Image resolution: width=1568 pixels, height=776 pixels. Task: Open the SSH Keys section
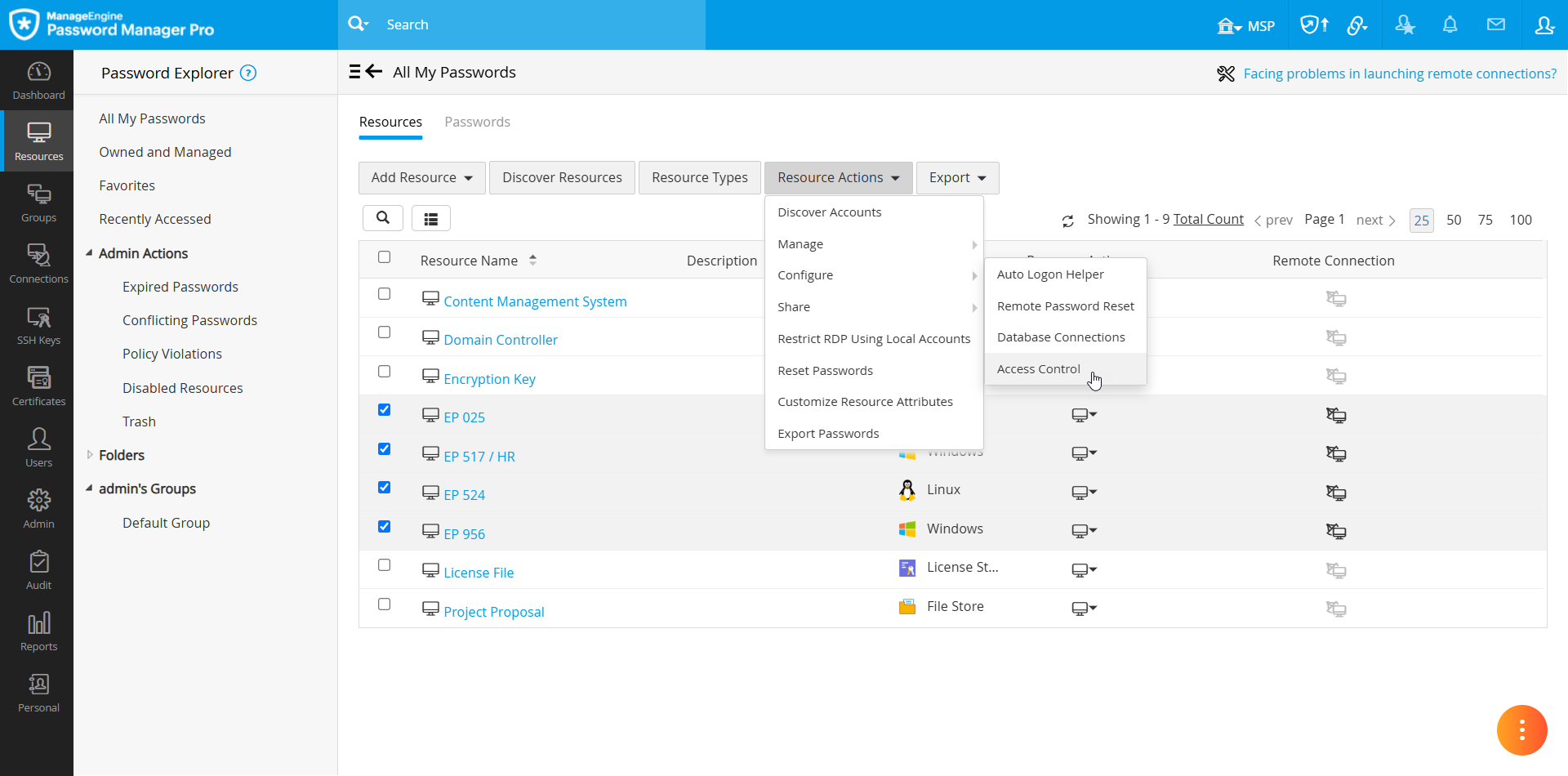(x=38, y=324)
